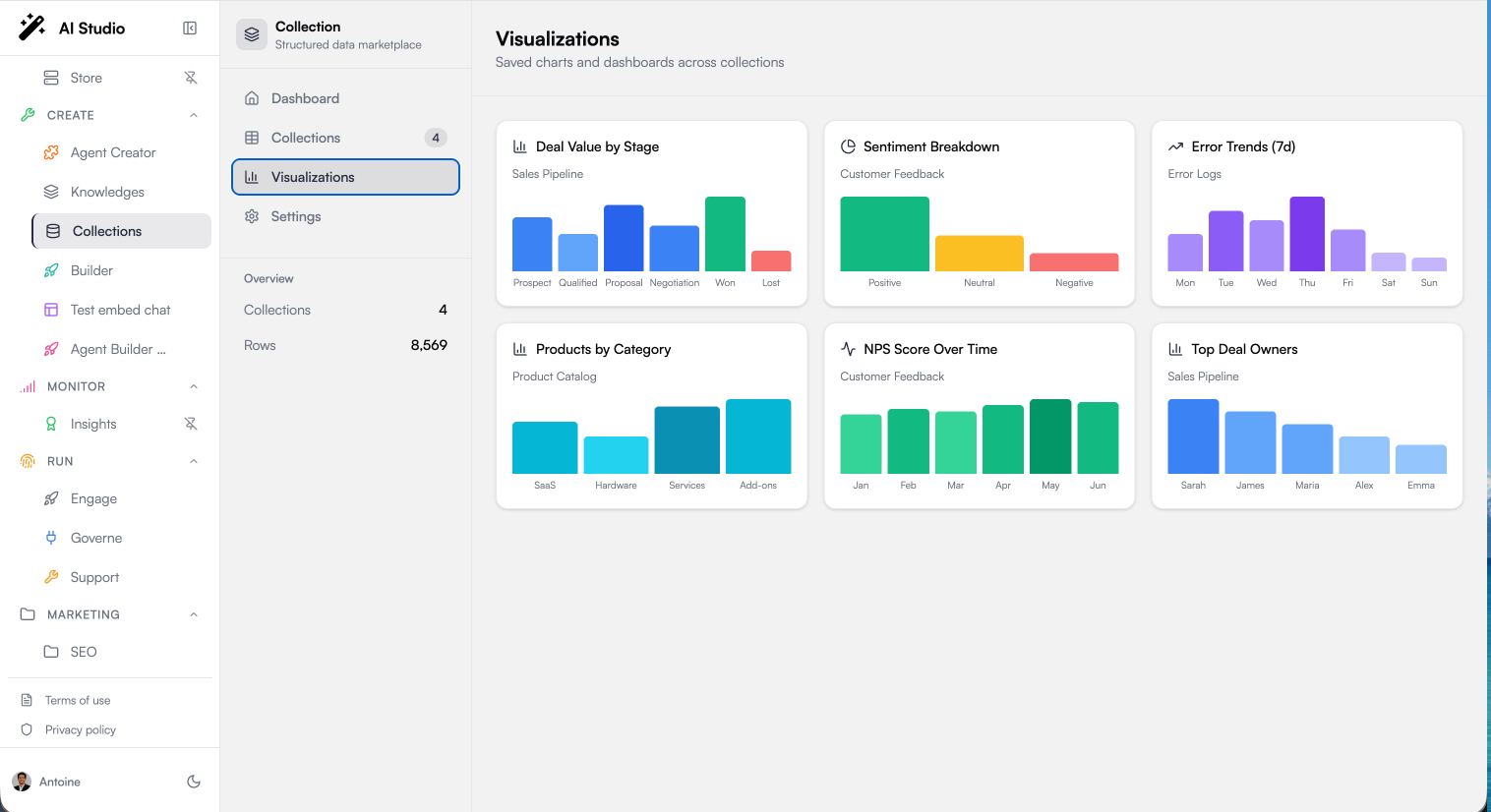Open the Deal Value by Stage card
The height and width of the screenshot is (812, 1491).
pos(651,213)
